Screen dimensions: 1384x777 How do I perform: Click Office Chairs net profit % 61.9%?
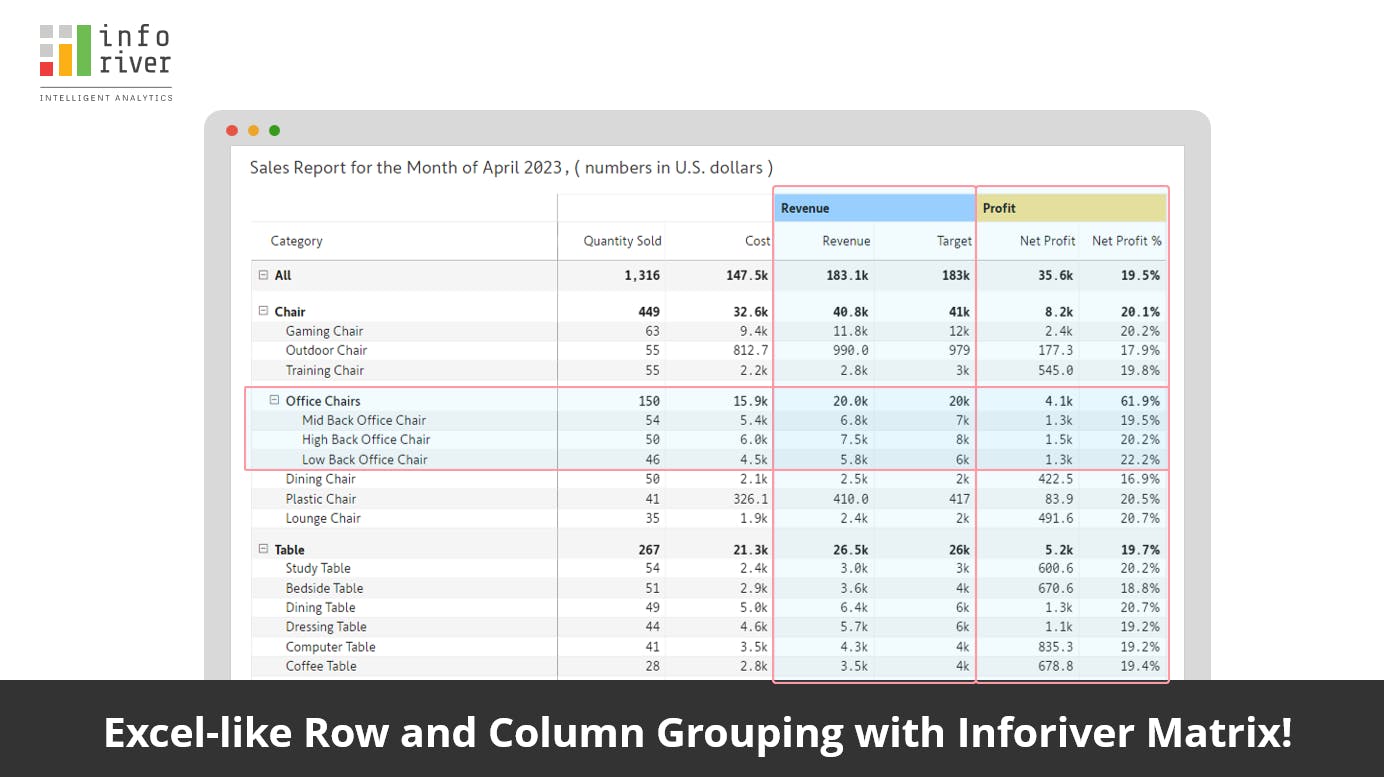click(1140, 400)
